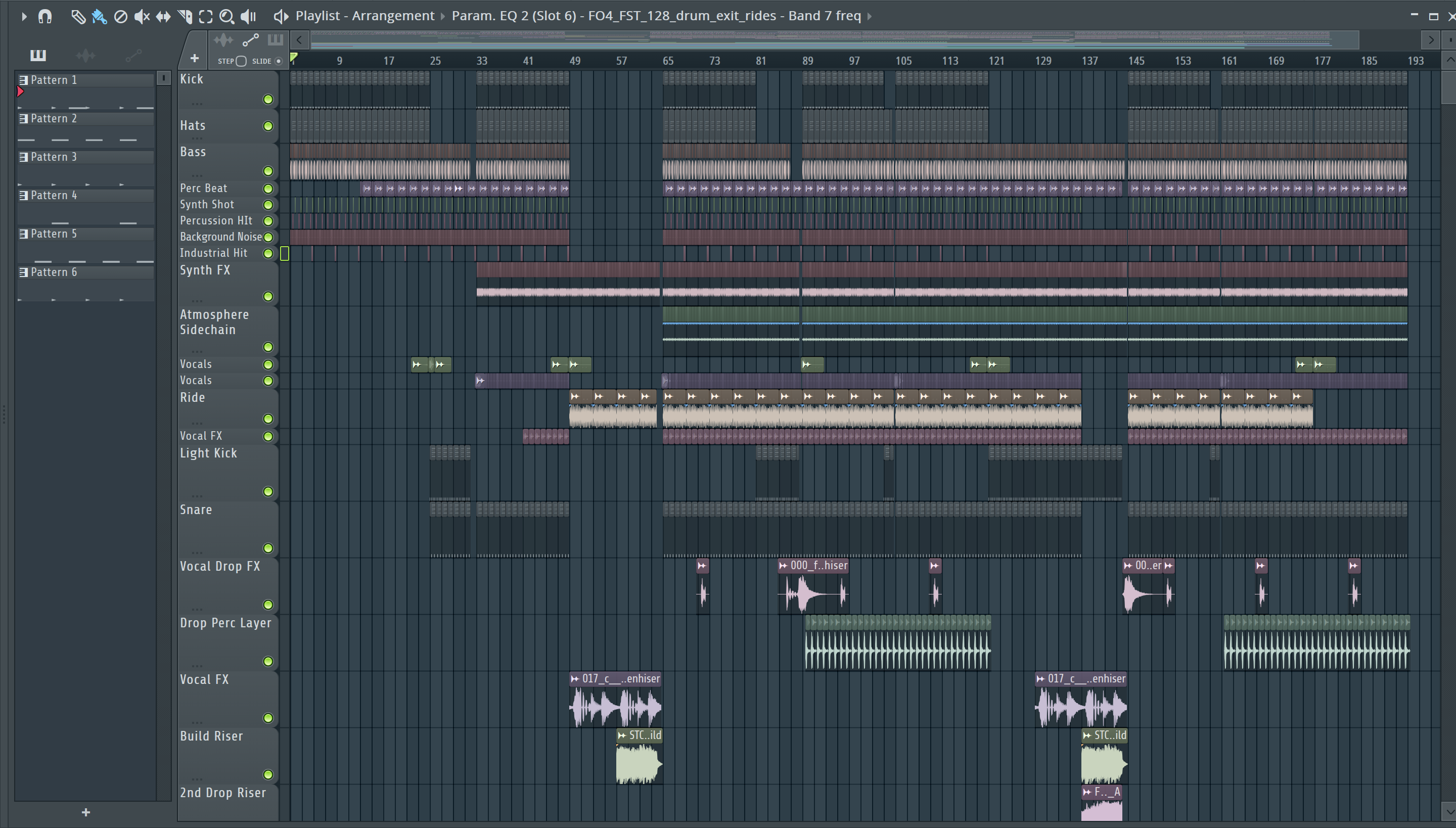
Task: Open the 00..er clip menu icon
Action: (x=1128, y=566)
